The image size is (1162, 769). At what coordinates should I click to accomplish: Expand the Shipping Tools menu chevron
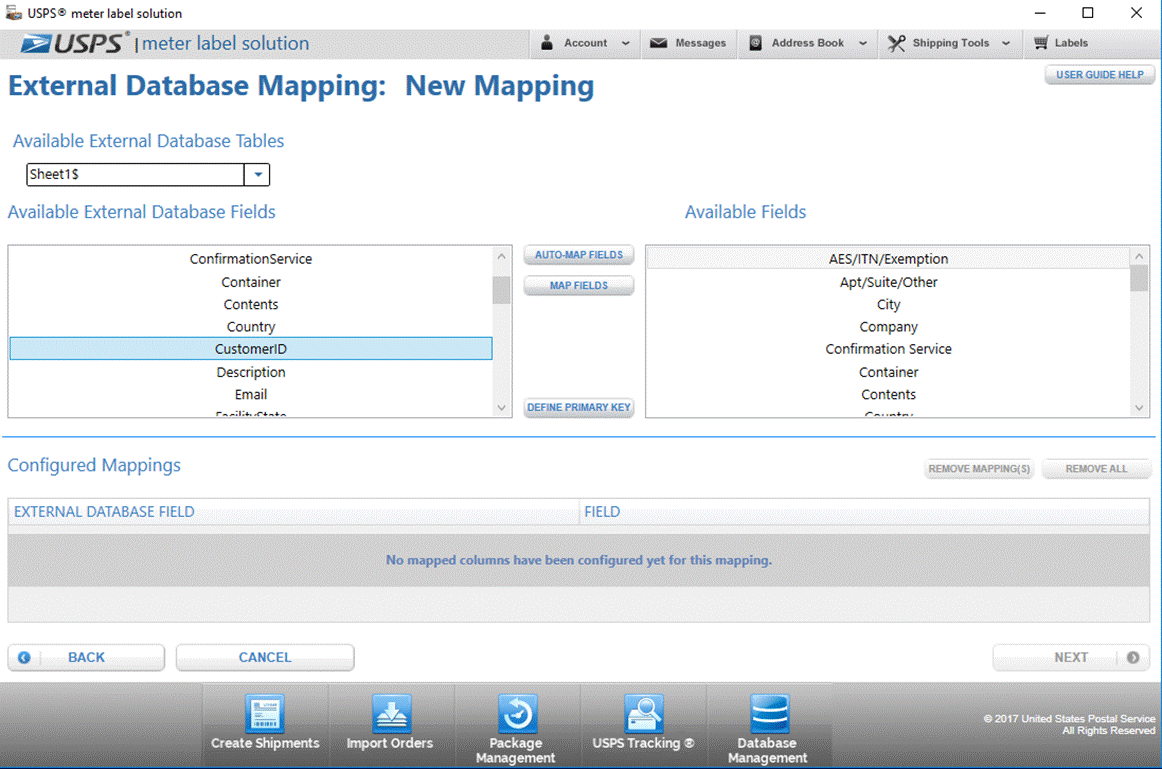(x=1006, y=44)
